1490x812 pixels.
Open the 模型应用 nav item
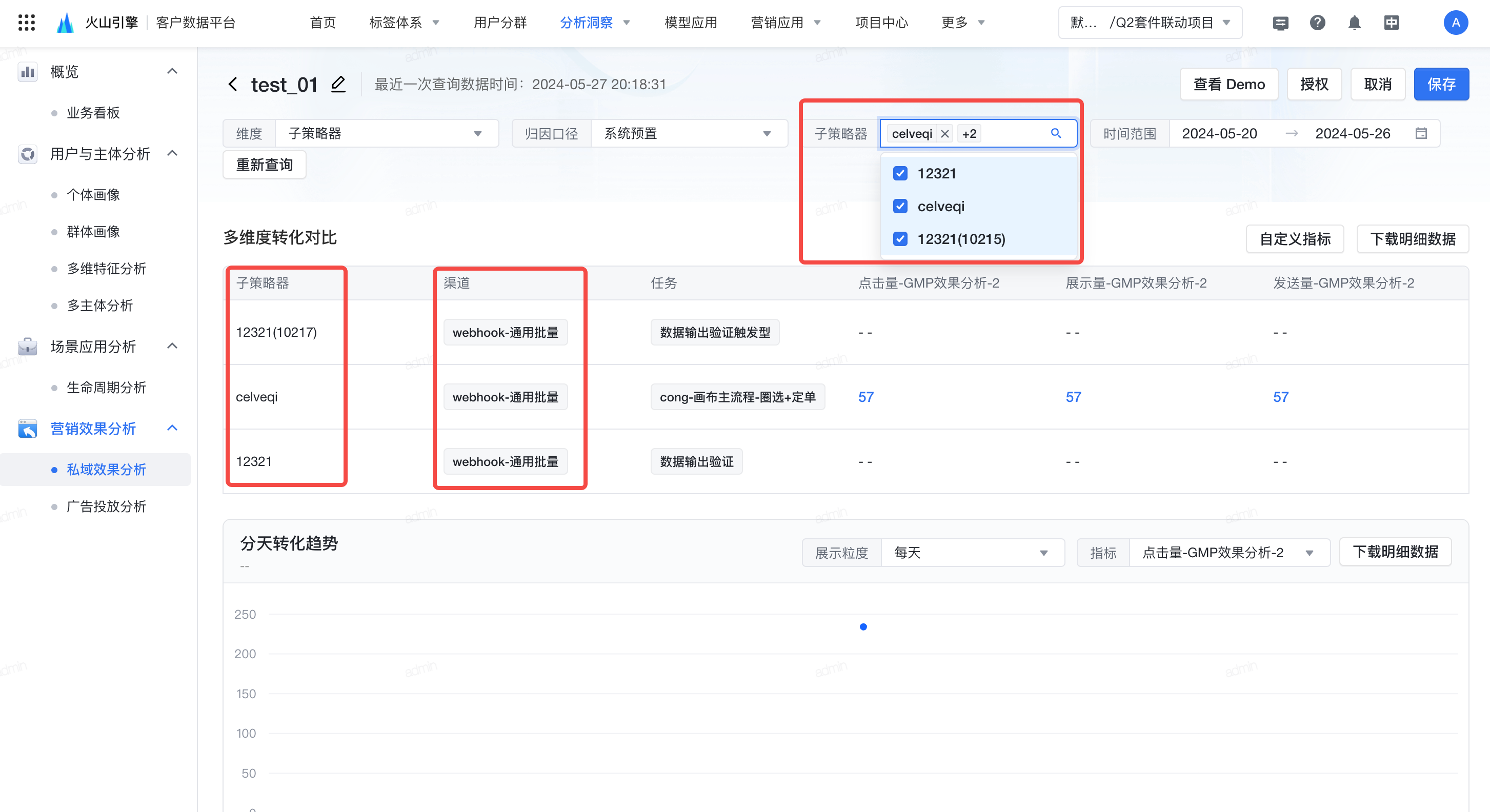[691, 23]
